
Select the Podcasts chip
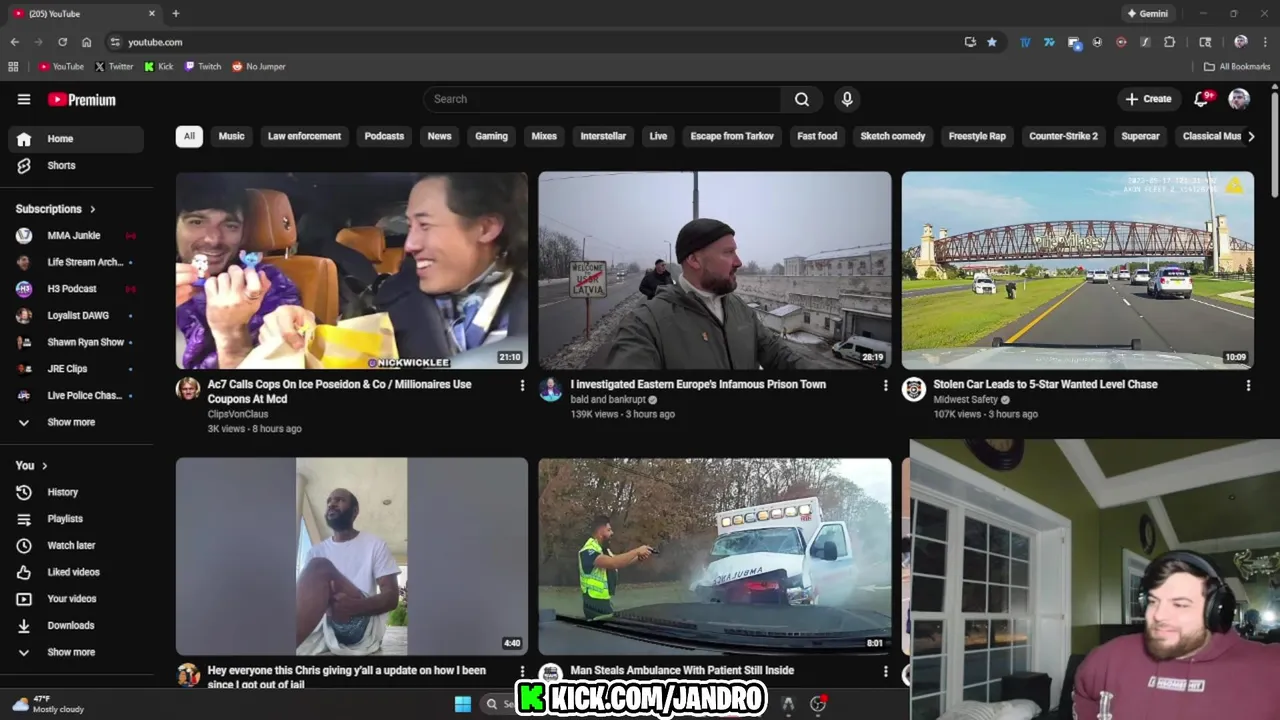click(384, 136)
